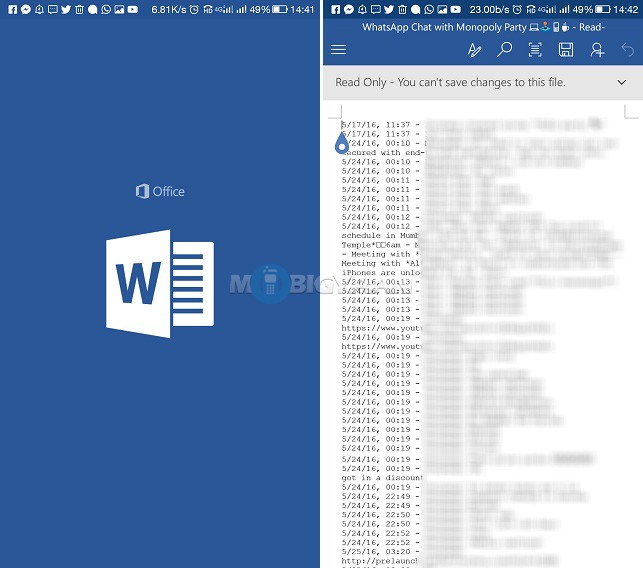
Task: Expand the Read Only notification chevron
Action: 622,82
